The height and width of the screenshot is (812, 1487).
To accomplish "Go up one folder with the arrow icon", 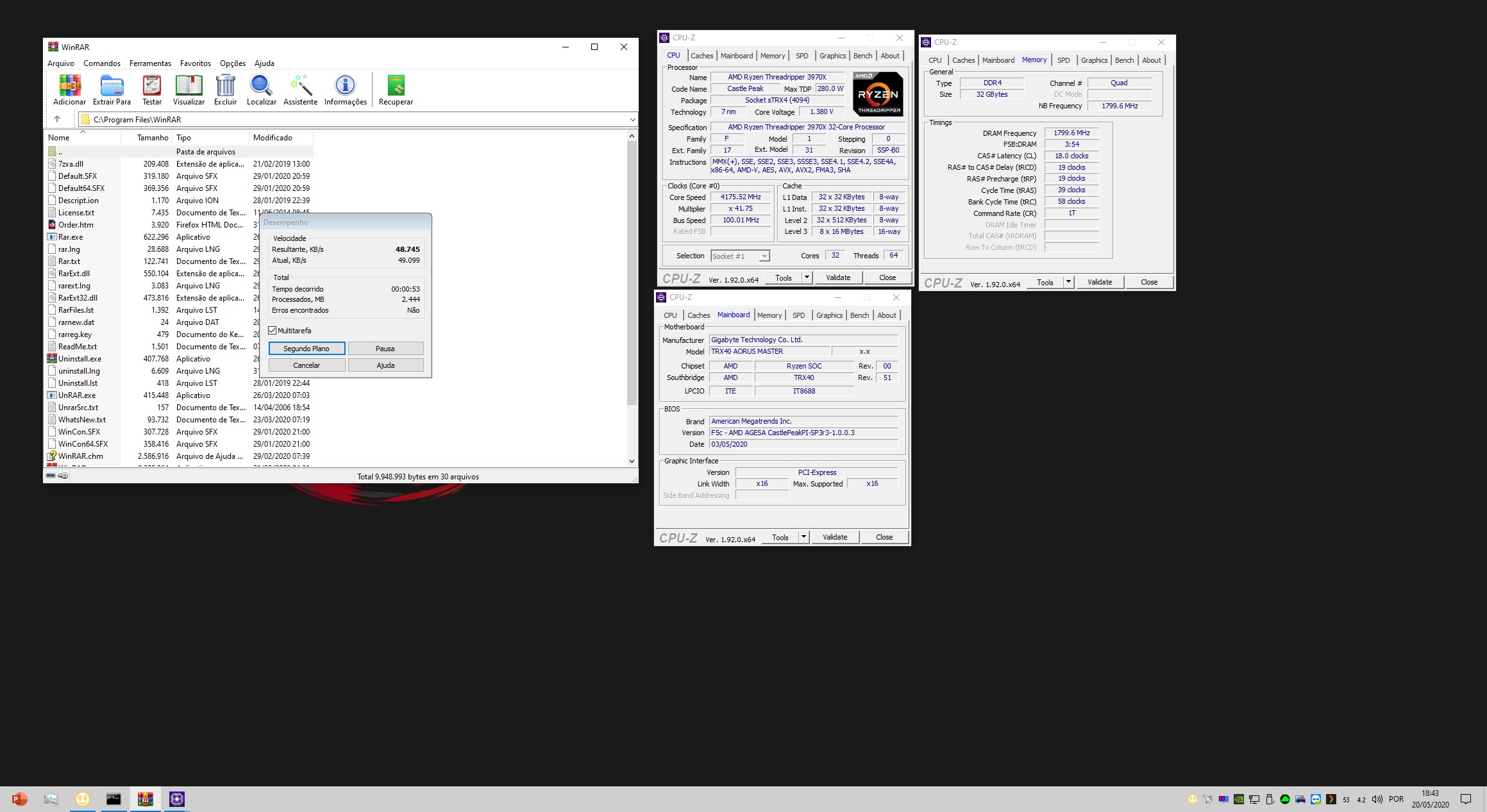I will [57, 119].
